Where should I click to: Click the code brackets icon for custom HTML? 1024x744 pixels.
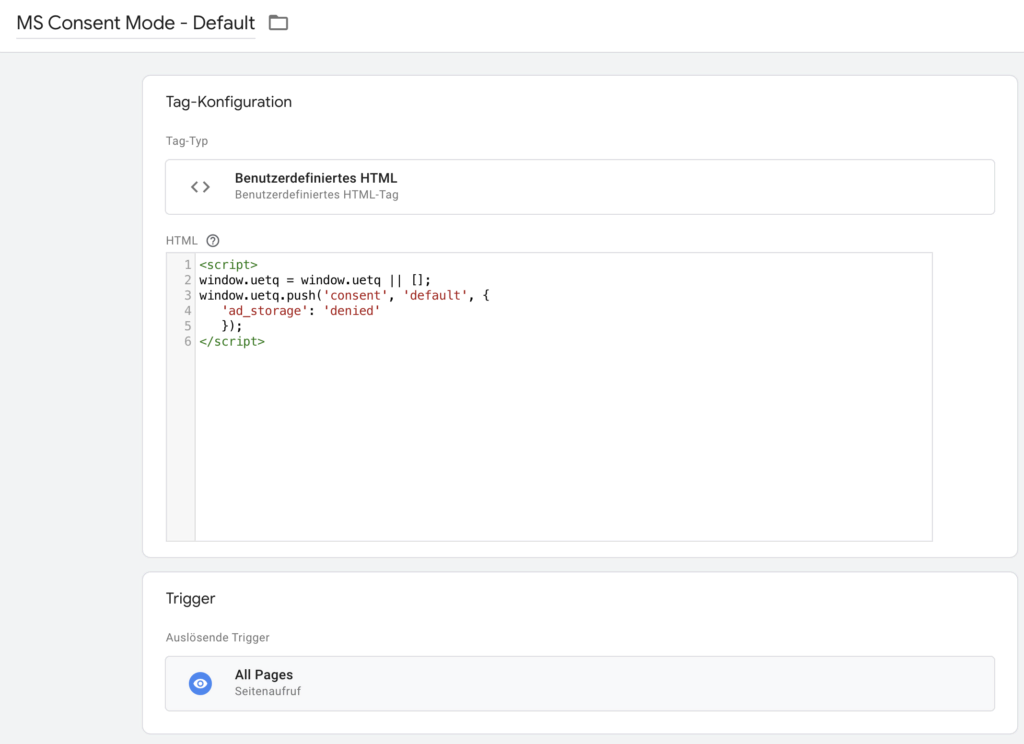(x=200, y=187)
